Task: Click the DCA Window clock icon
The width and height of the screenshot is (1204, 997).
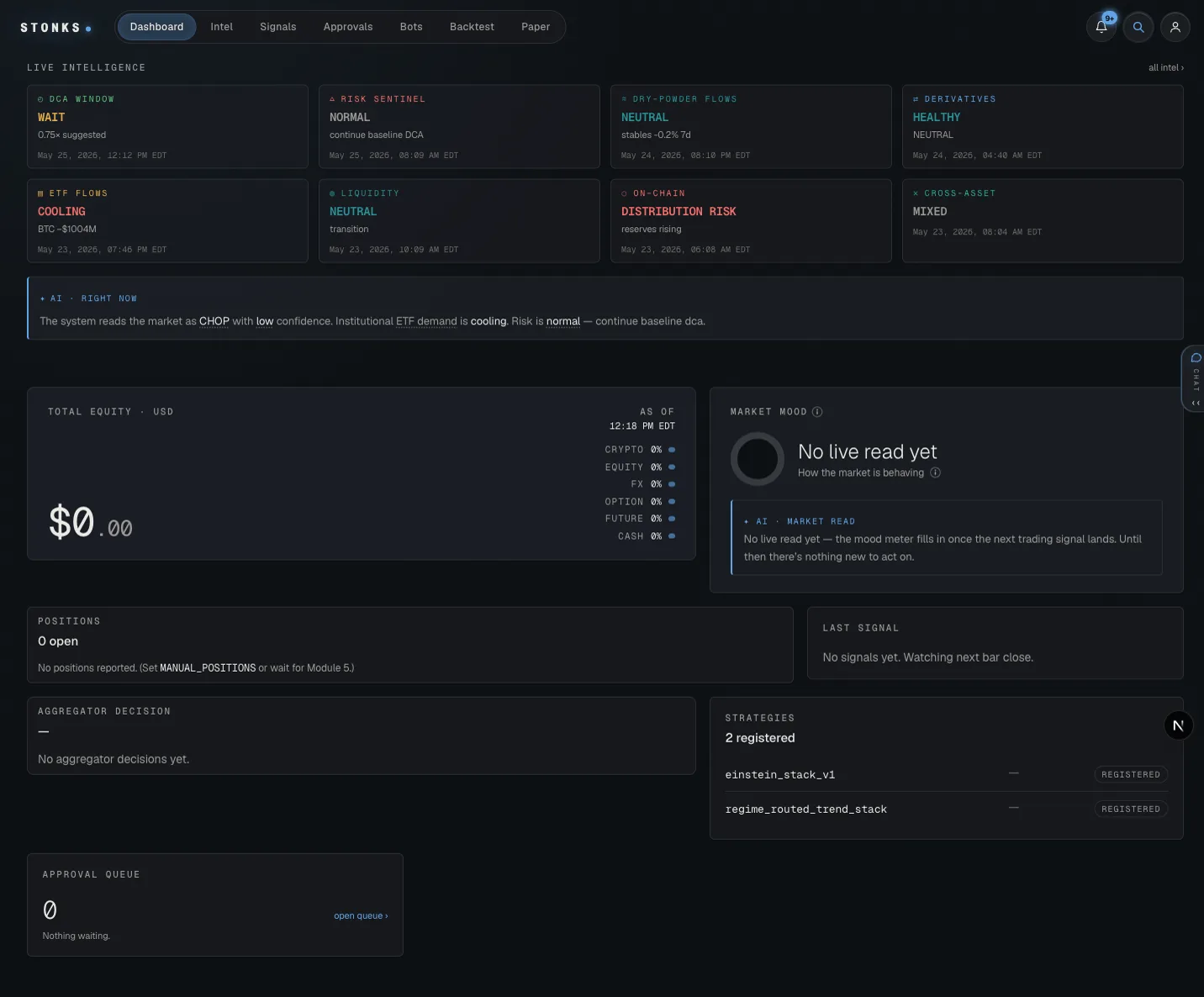Action: pos(40,99)
